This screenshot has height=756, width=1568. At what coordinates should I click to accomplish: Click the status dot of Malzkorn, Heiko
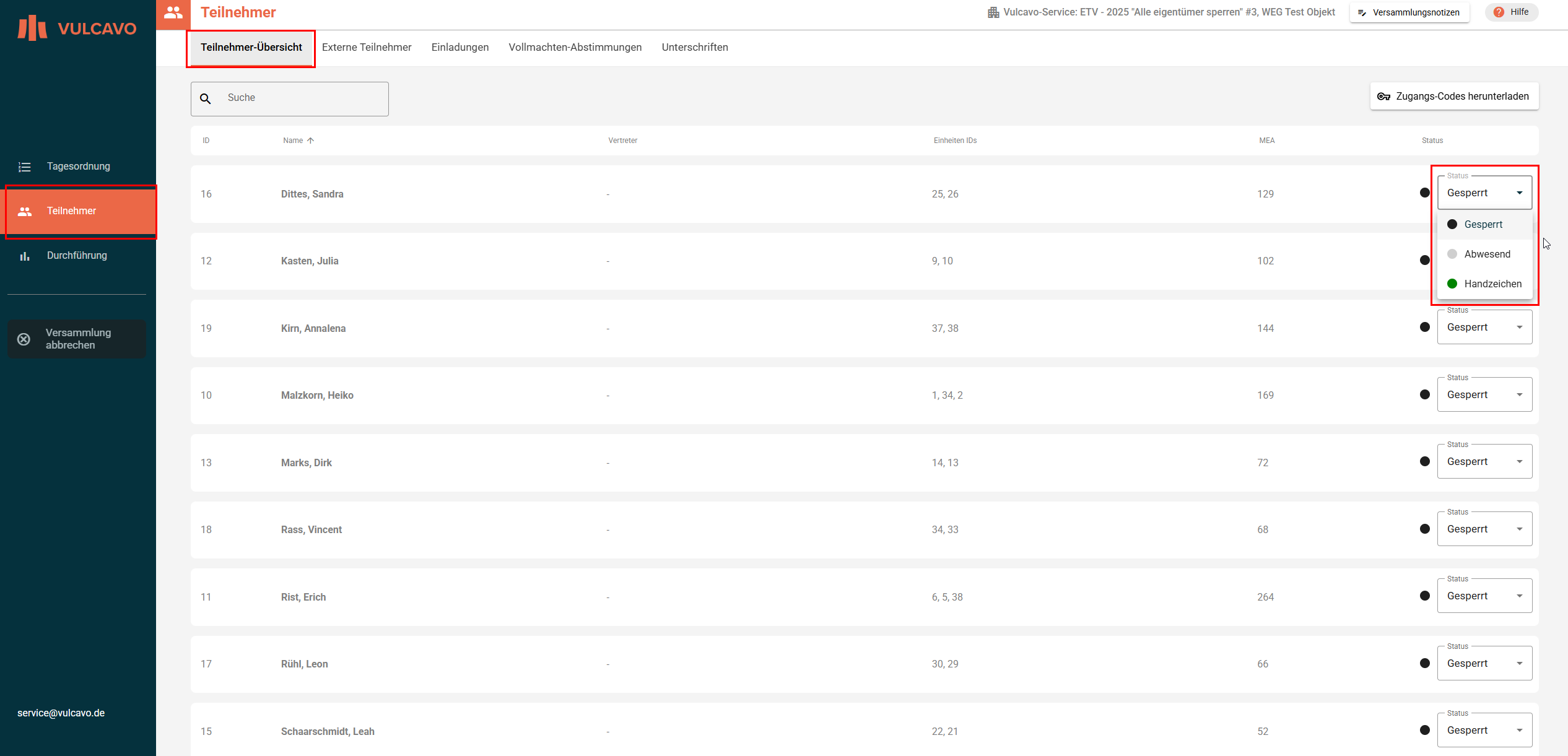pos(1425,395)
